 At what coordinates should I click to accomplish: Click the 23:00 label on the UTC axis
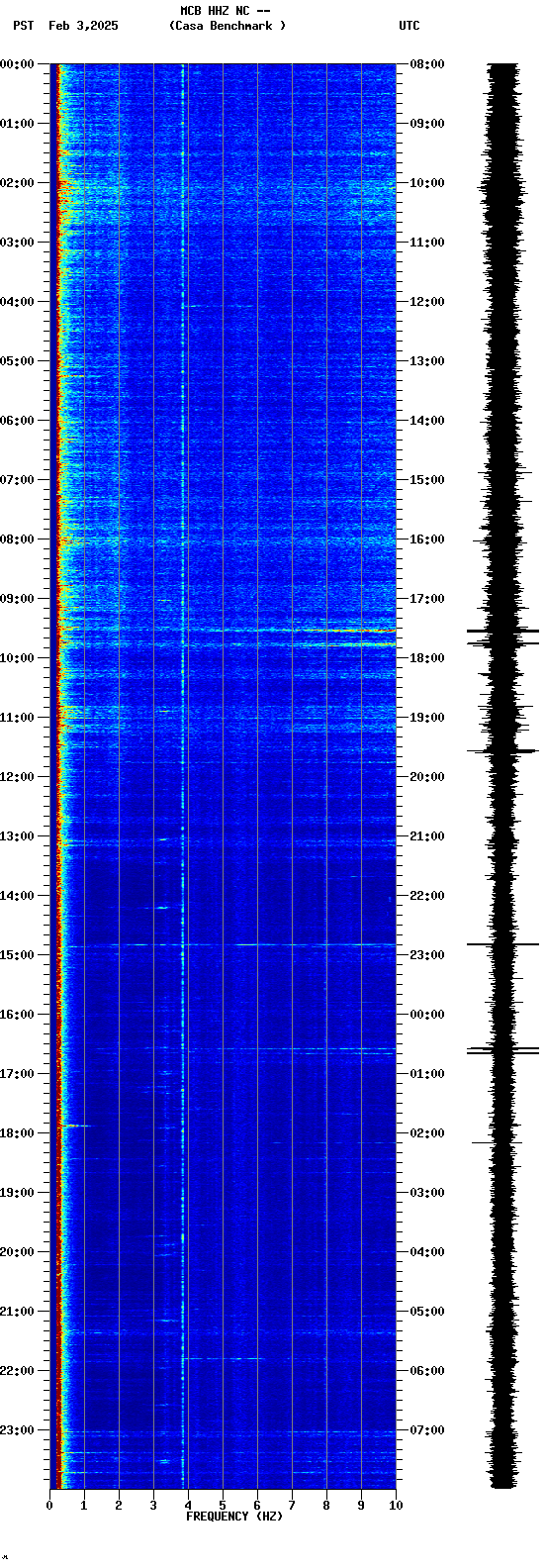(427, 955)
